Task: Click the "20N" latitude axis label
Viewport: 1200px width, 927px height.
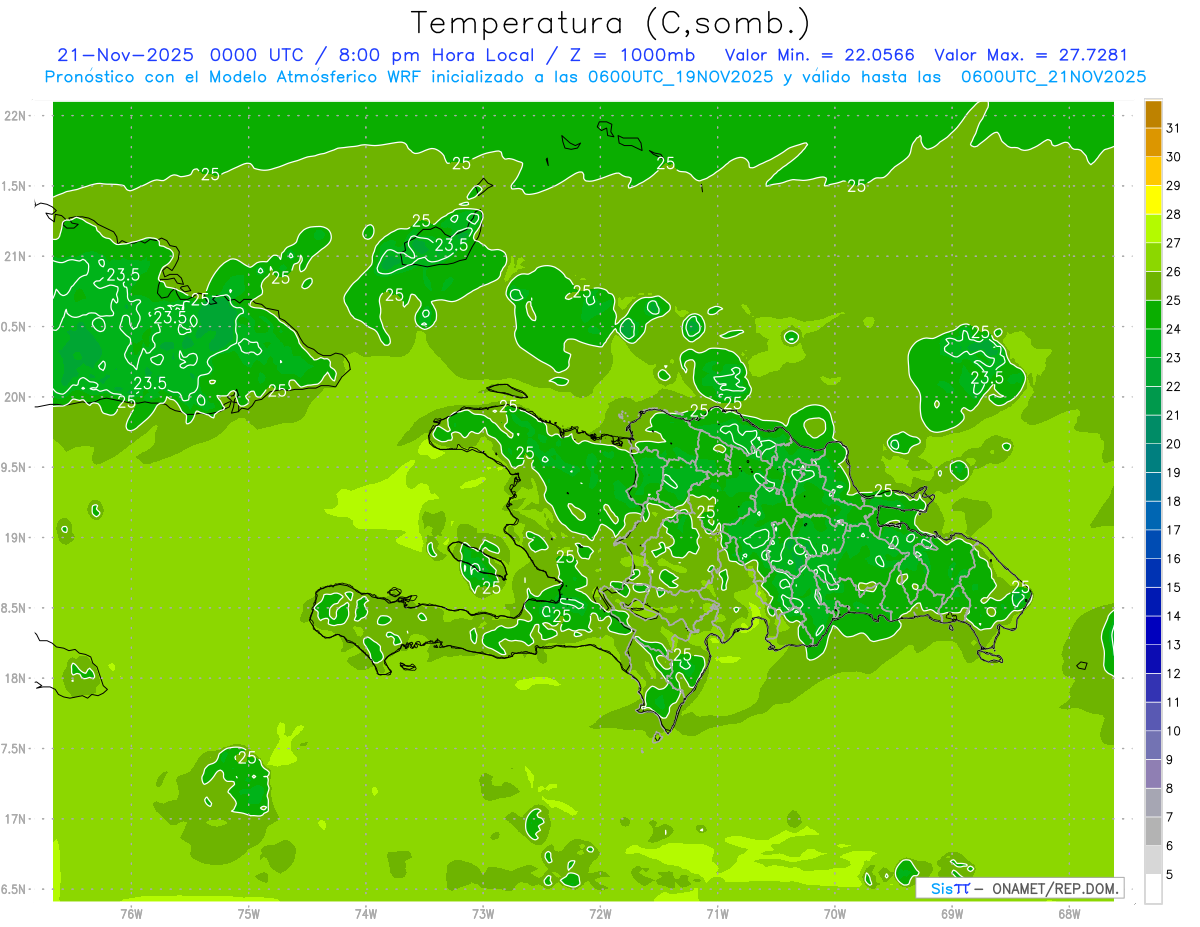Action: pyautogui.click(x=14, y=397)
